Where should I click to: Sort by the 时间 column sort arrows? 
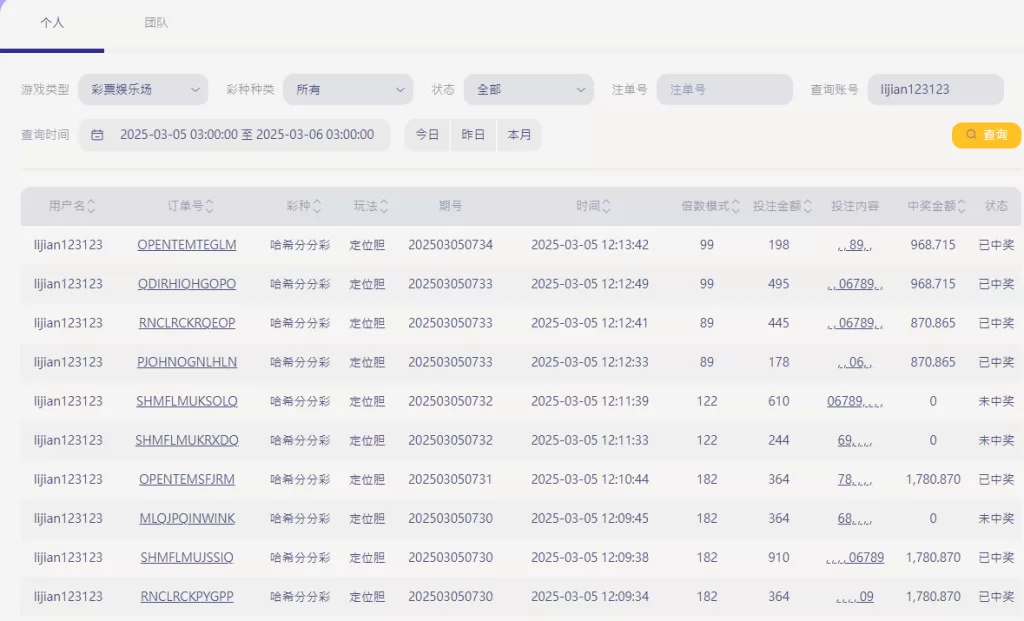[606, 206]
